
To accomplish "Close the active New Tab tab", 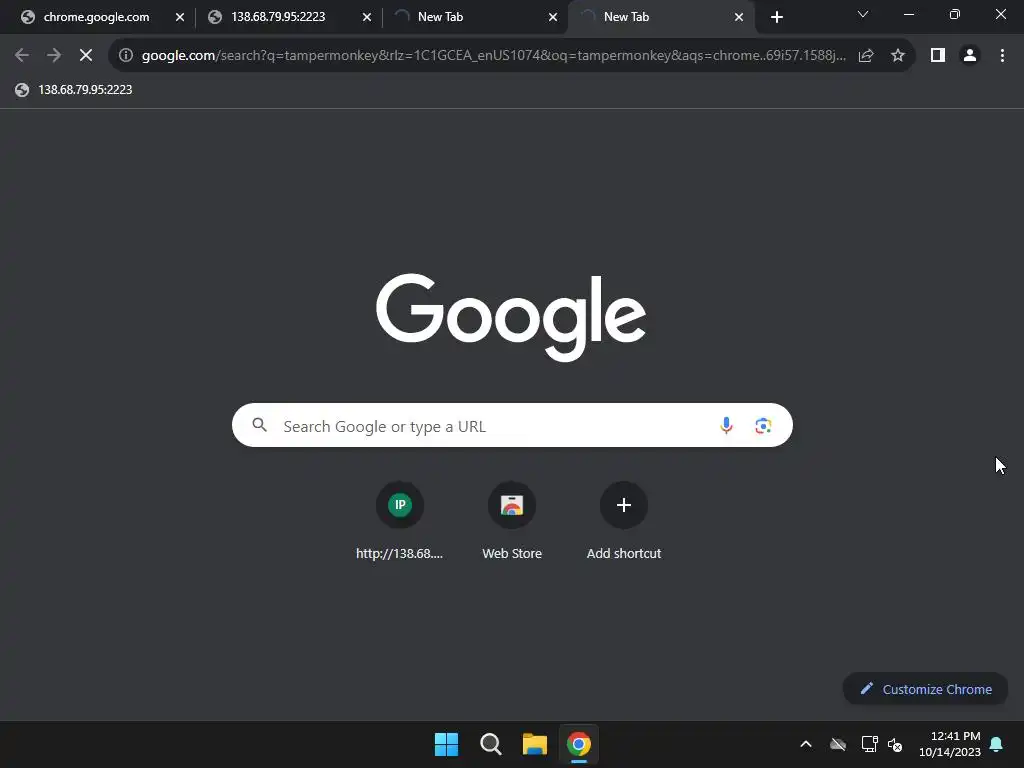I will 739,17.
